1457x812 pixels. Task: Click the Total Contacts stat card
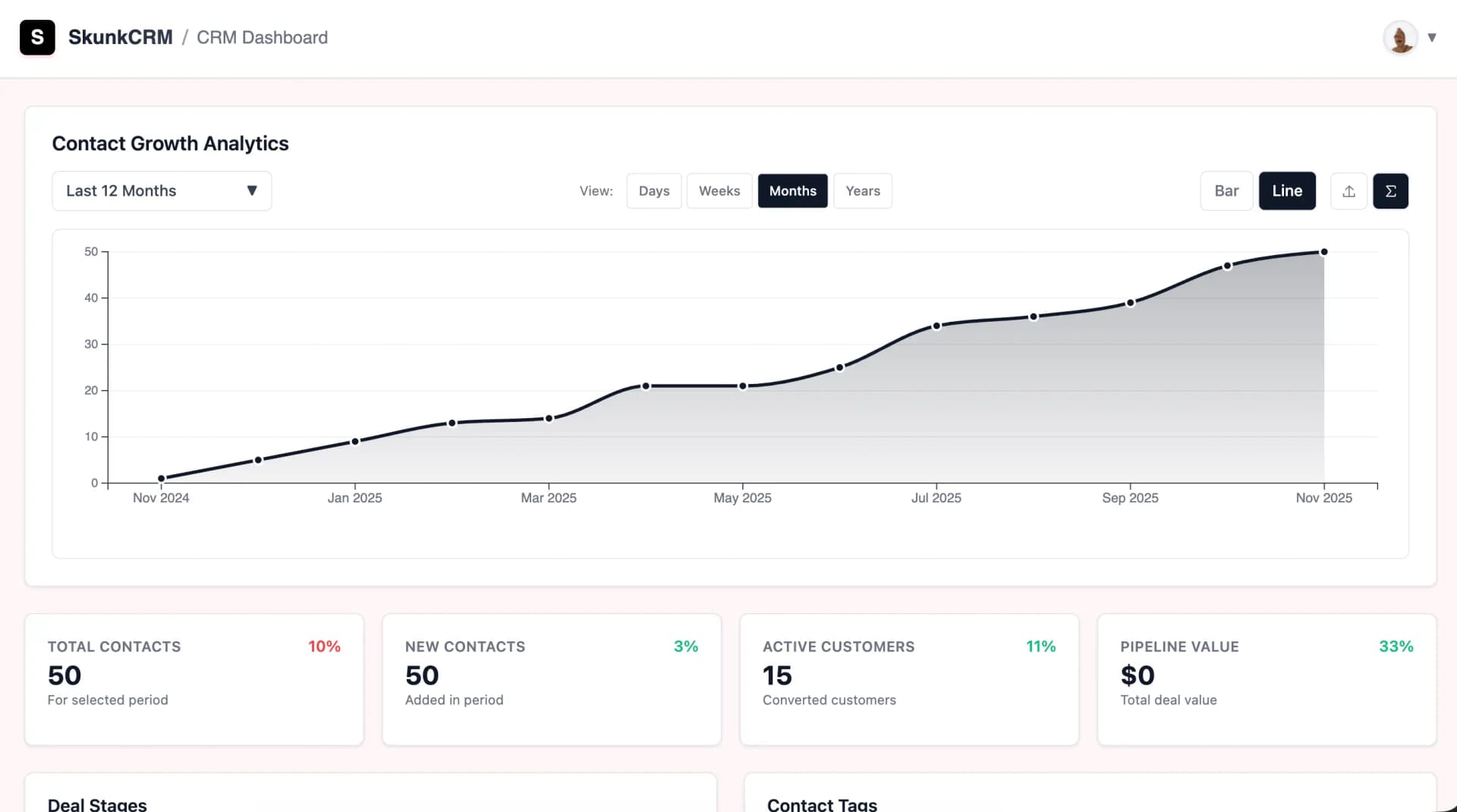tap(194, 679)
